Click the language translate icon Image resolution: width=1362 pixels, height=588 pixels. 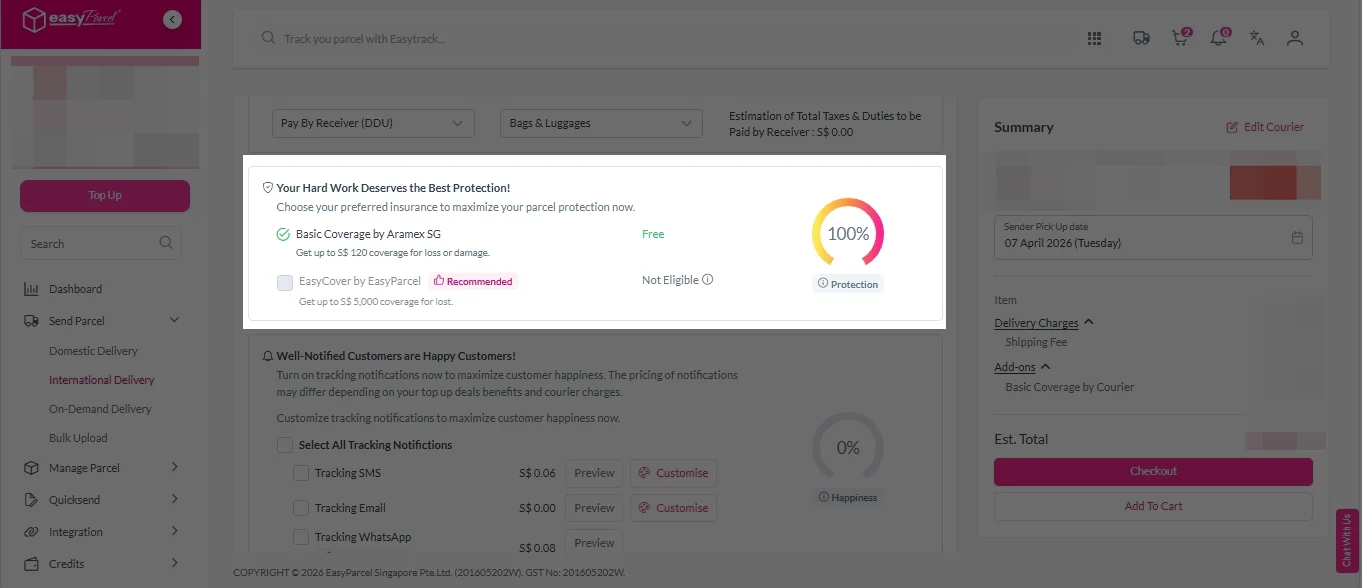tap(1257, 38)
